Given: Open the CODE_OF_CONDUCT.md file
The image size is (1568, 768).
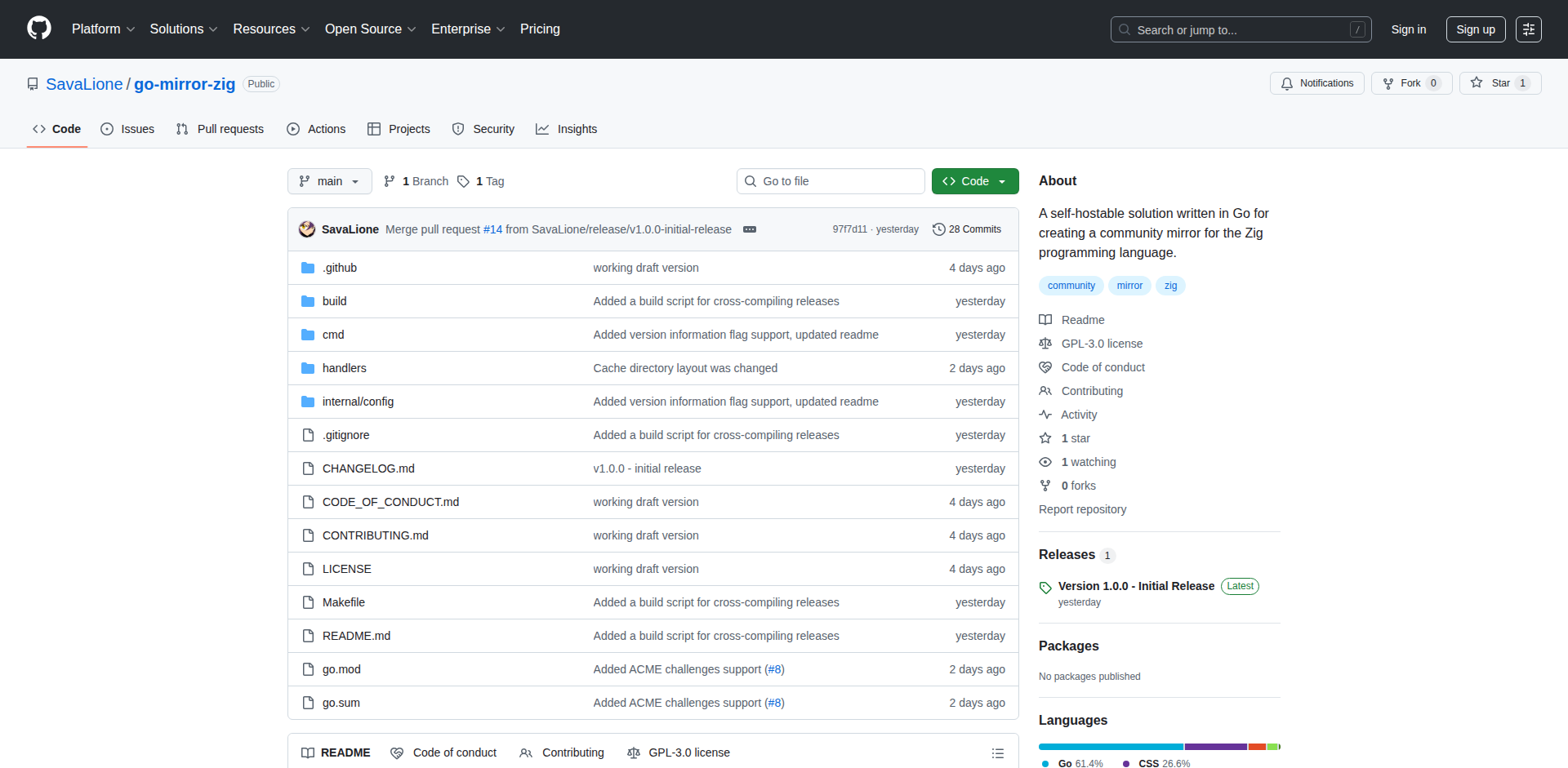Looking at the screenshot, I should click(x=390, y=502).
